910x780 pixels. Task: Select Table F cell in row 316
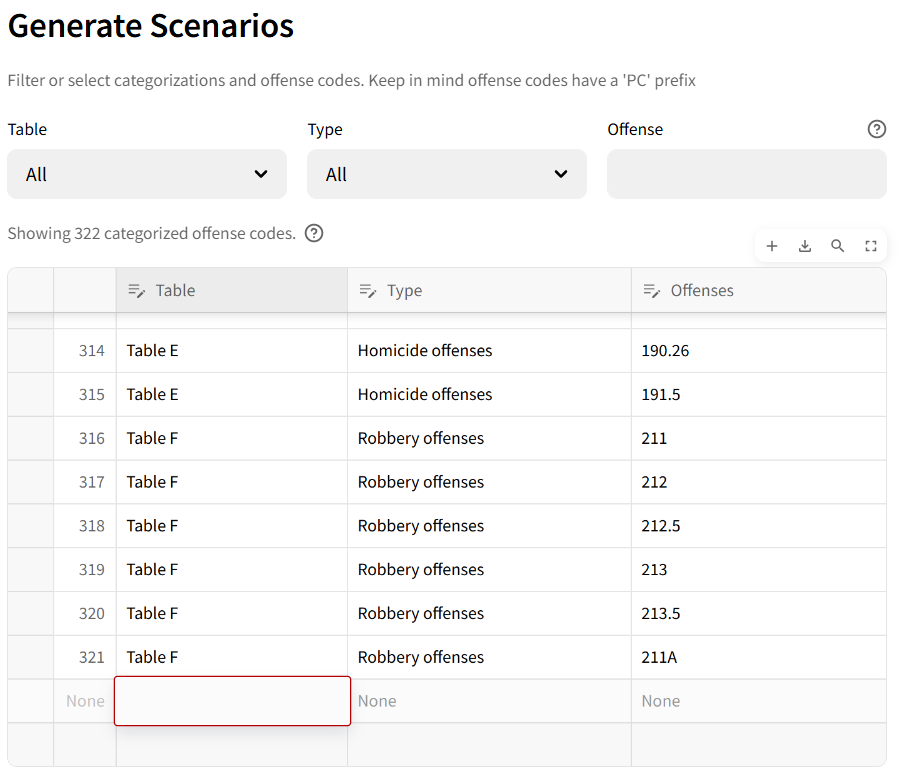(x=231, y=438)
